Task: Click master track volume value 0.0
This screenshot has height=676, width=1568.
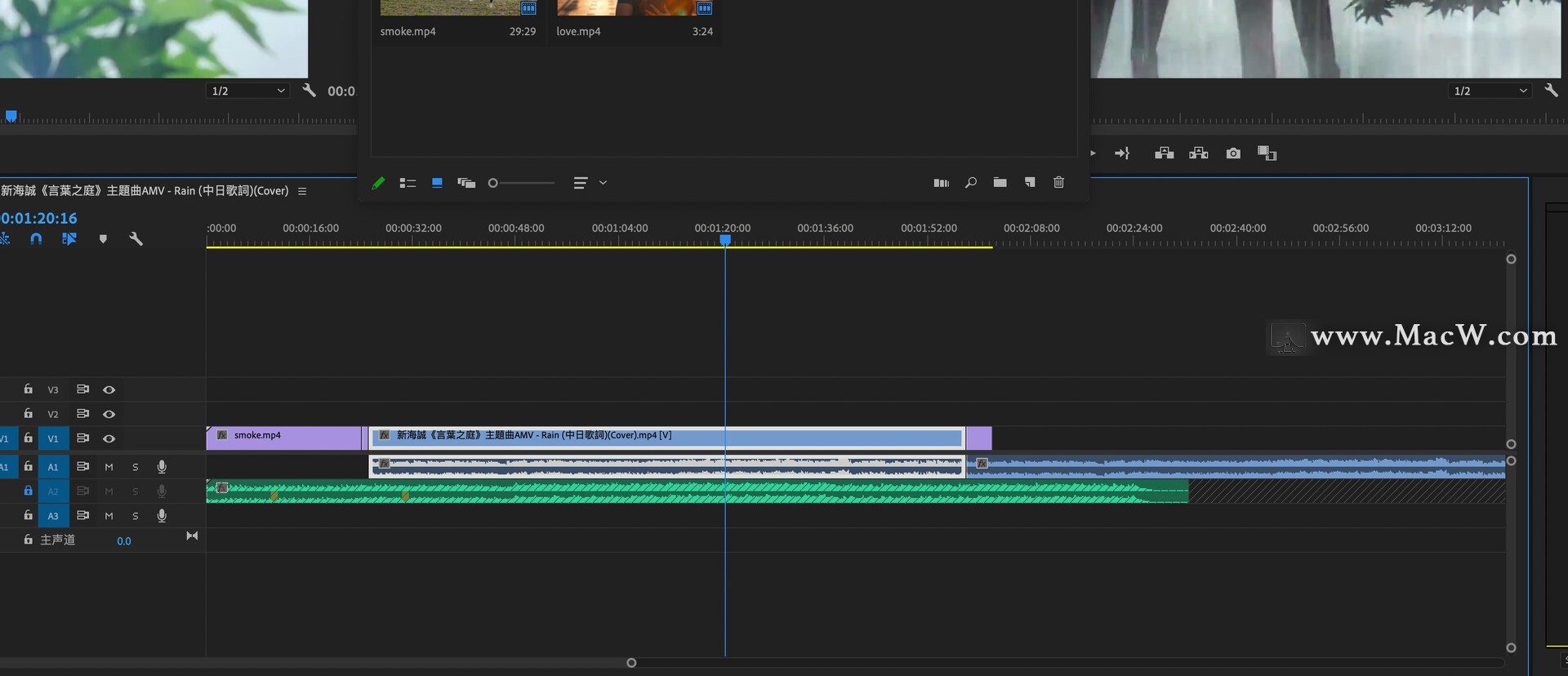Action: coord(124,541)
